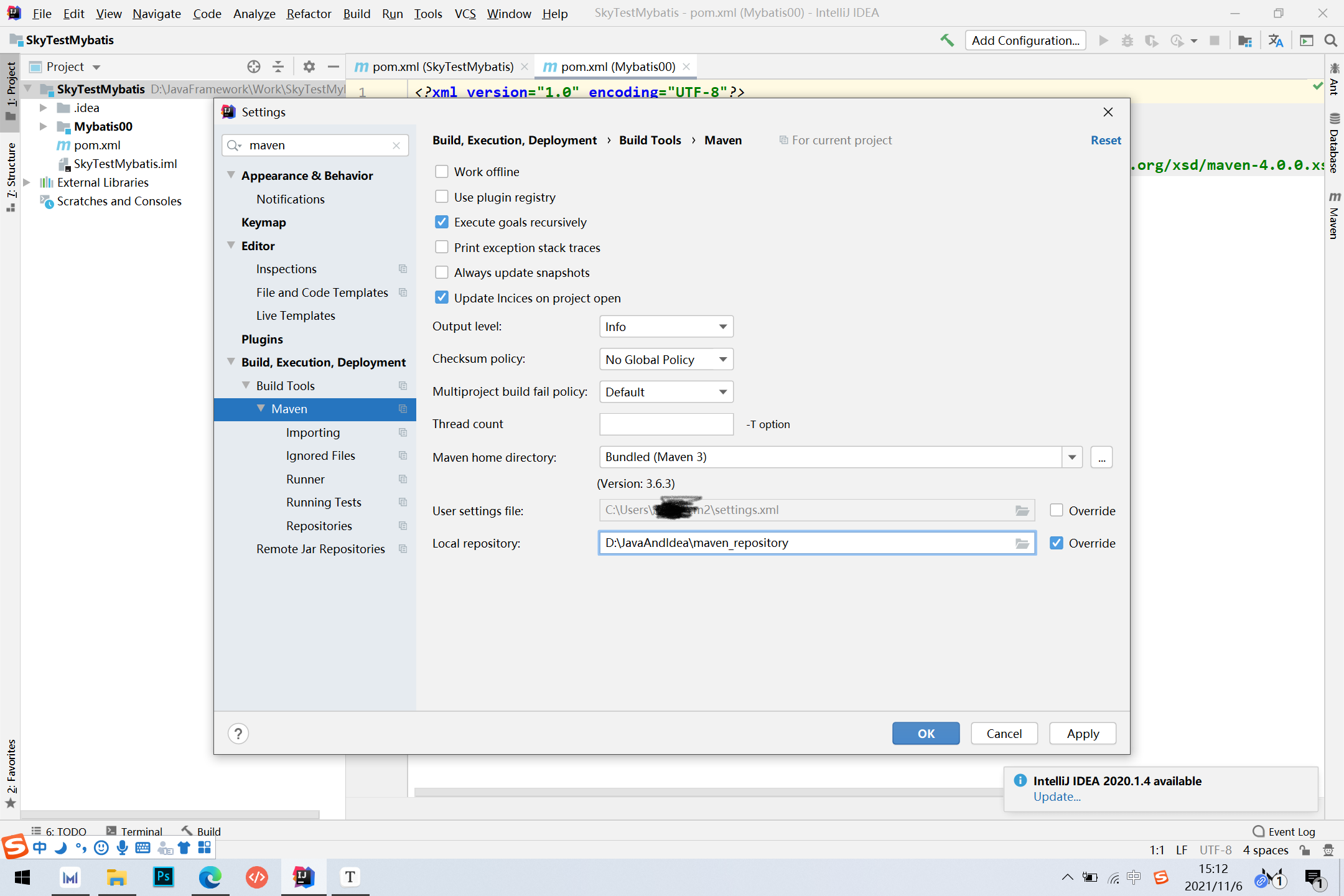The image size is (1344, 896).
Task: Click the Build project hammer icon
Action: coord(946,40)
